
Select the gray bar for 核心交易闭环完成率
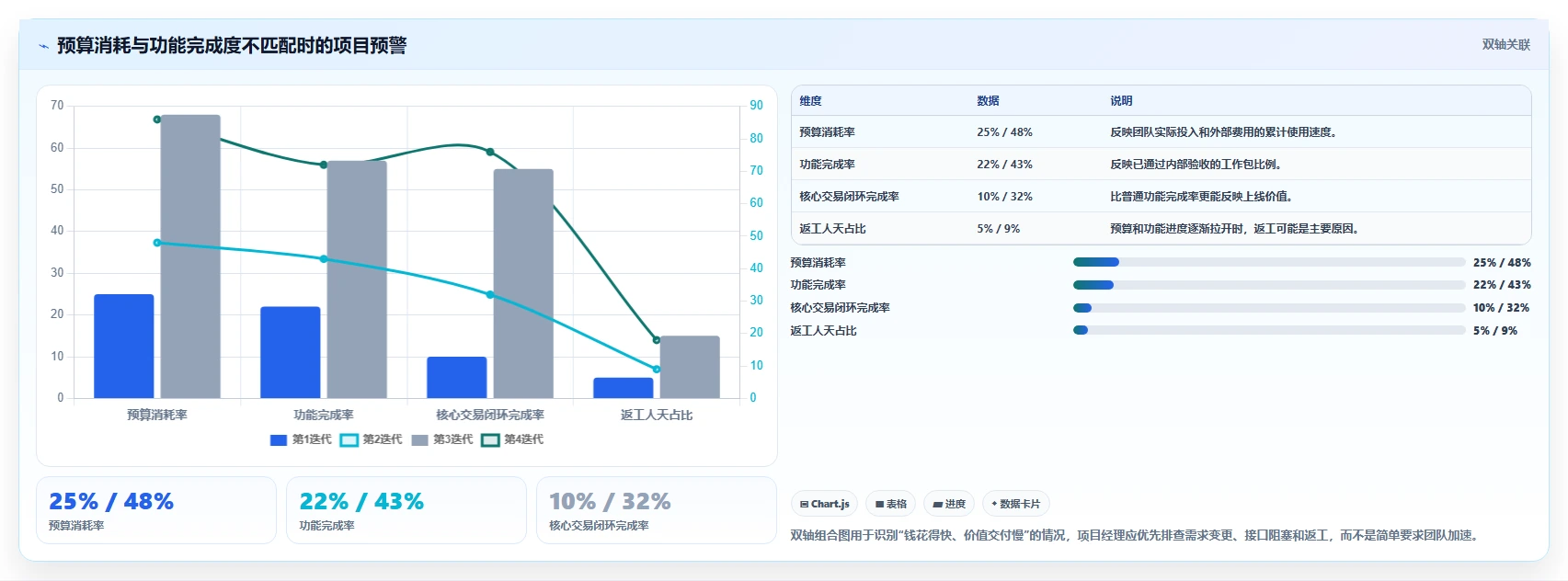coord(523,284)
